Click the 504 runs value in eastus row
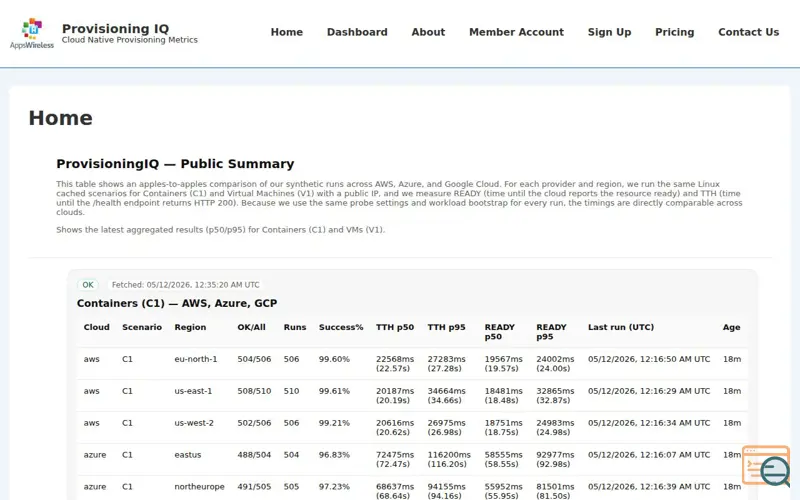 (x=291, y=455)
